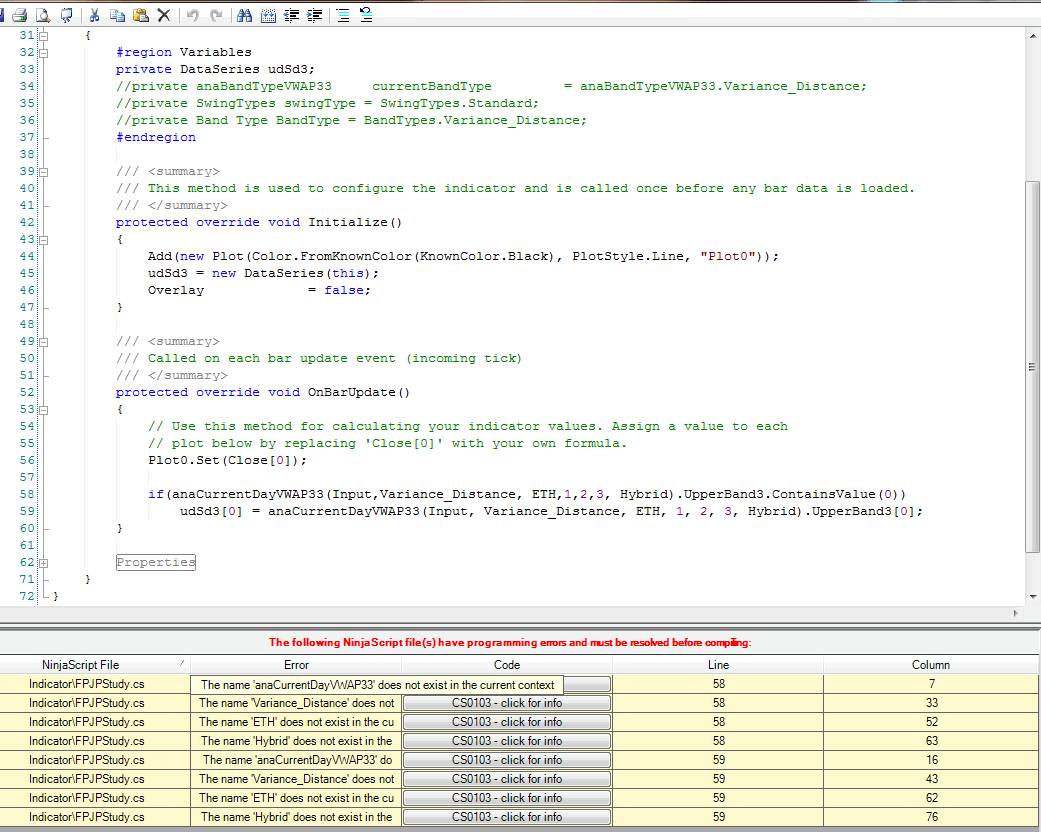Click 'Plot0.Set(Close[0]);' at line 56

(x=228, y=460)
